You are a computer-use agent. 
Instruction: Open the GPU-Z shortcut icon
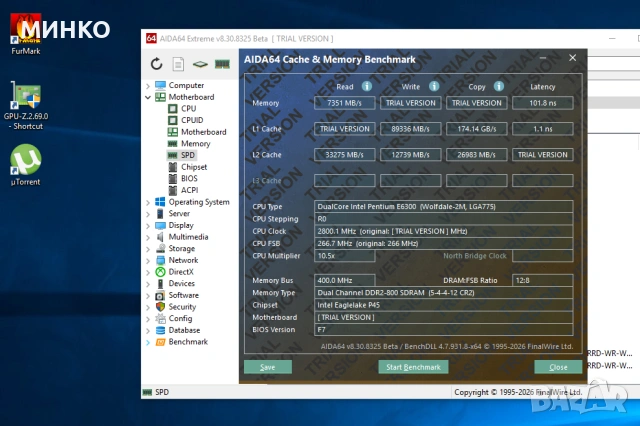[x=26, y=96]
